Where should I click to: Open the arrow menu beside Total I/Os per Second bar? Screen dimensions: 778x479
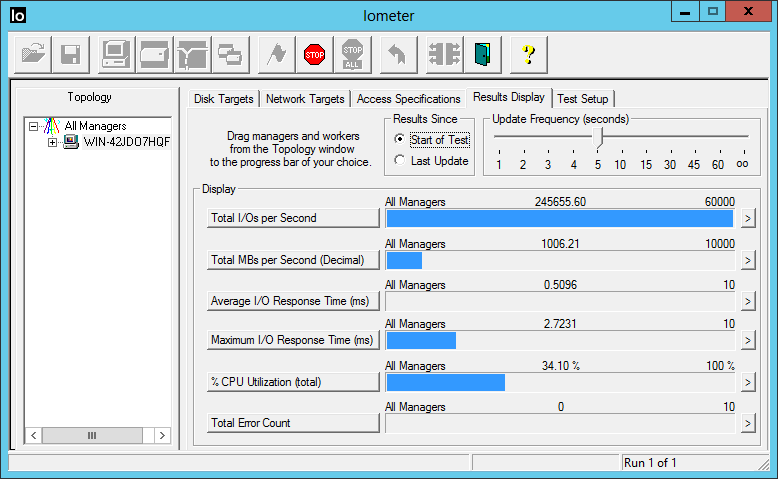747,219
